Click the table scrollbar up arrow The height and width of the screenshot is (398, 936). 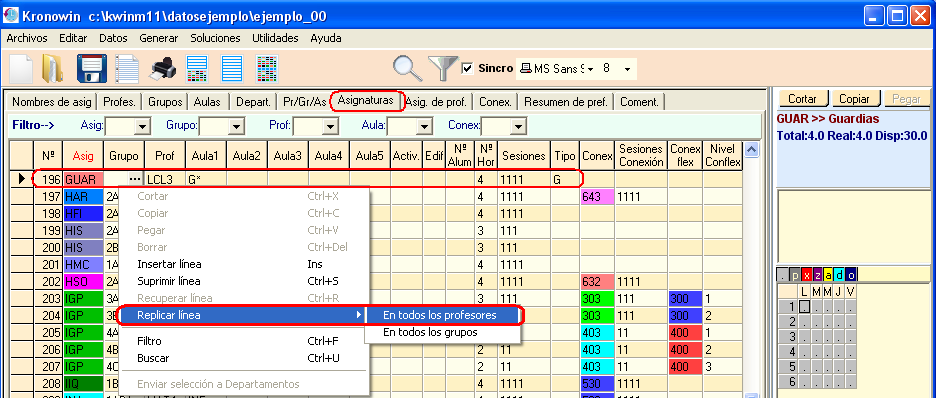tap(752, 149)
